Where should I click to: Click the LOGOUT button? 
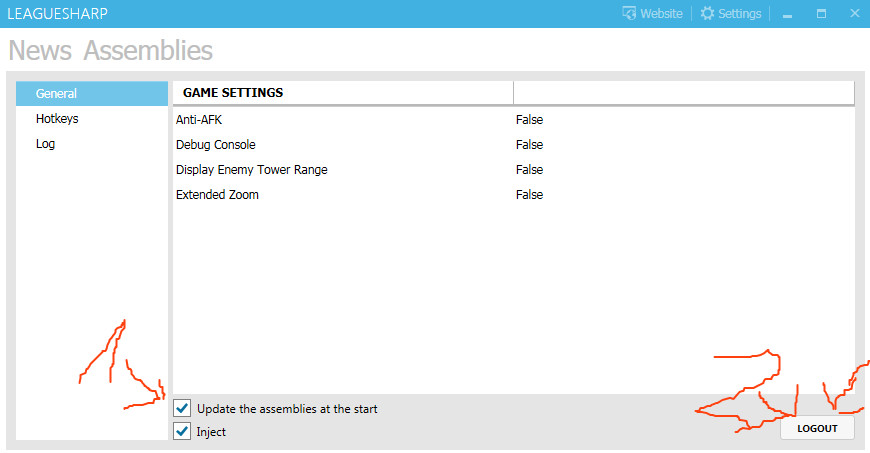tap(817, 428)
